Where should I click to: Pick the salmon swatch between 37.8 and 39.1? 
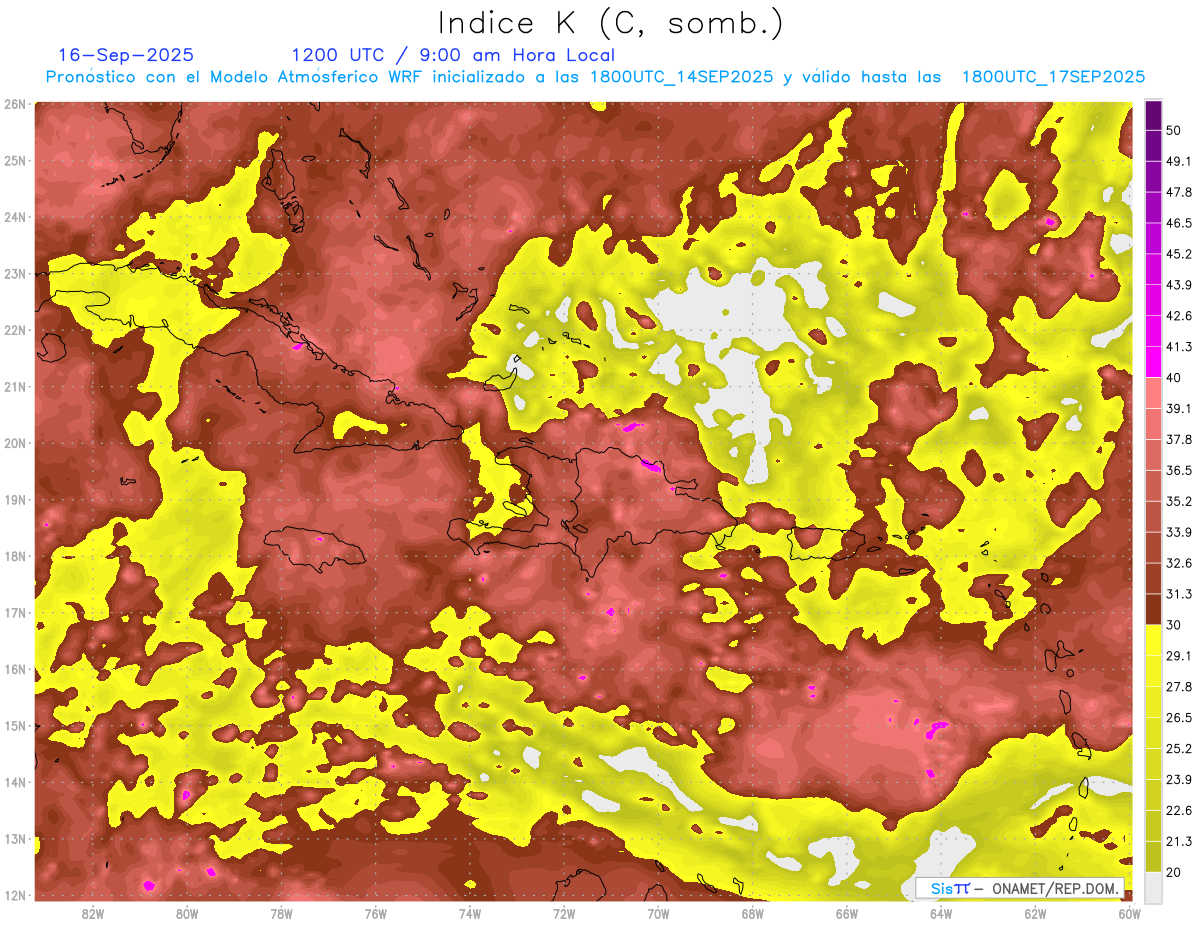(x=1153, y=424)
